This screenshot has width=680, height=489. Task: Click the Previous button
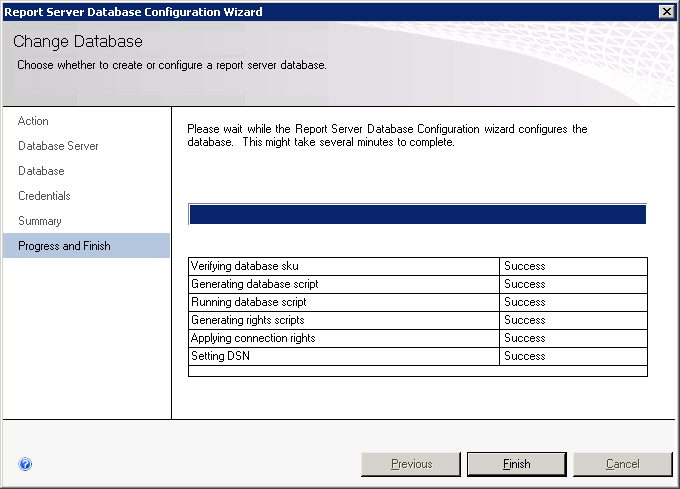coord(411,464)
